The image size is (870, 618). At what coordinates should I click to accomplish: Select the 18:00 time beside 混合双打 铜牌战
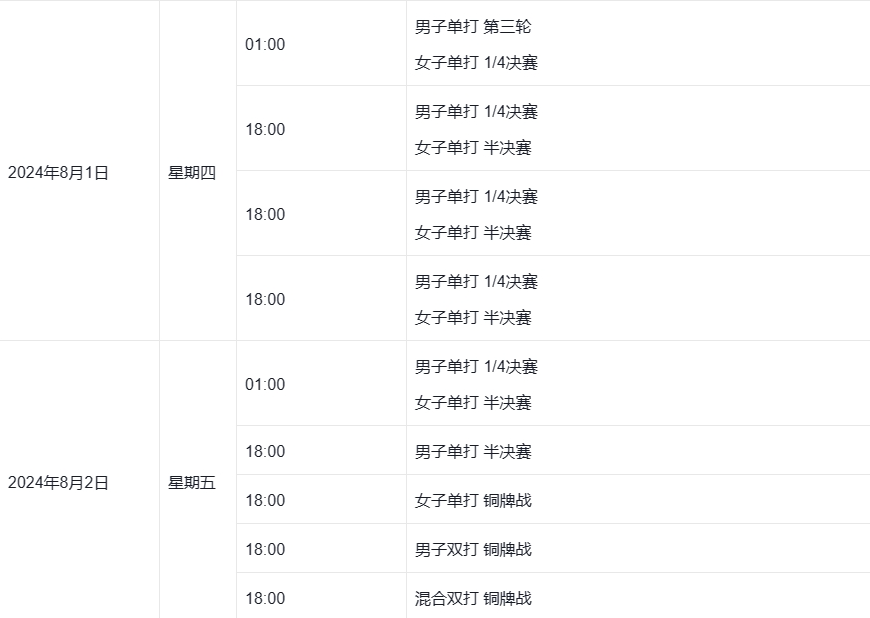click(x=265, y=598)
